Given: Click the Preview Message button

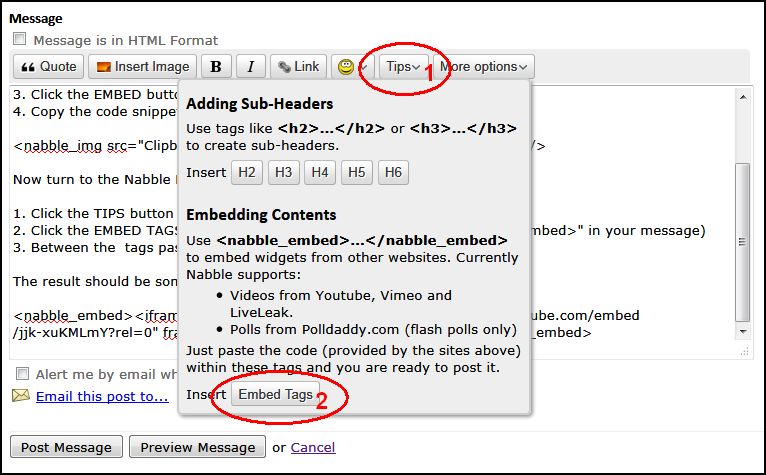Looking at the screenshot, I should tap(199, 447).
